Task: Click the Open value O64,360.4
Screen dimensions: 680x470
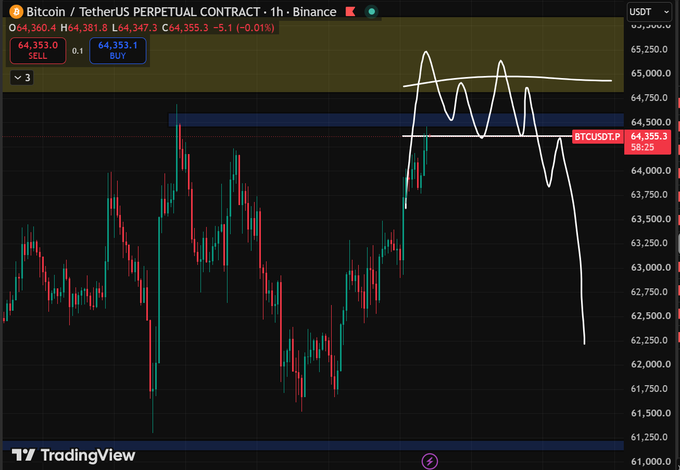Action: coord(33,28)
